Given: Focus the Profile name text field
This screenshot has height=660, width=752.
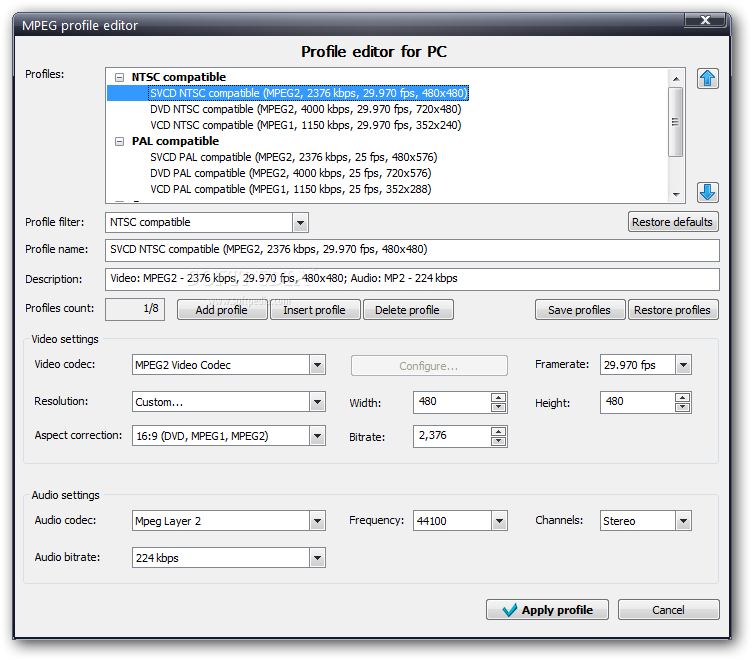Looking at the screenshot, I should point(412,250).
